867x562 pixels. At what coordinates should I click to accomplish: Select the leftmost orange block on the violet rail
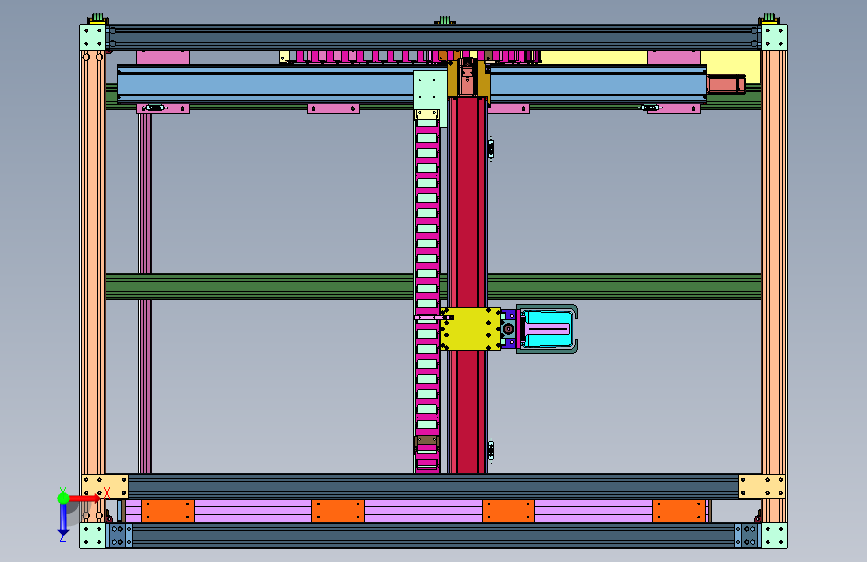168,511
